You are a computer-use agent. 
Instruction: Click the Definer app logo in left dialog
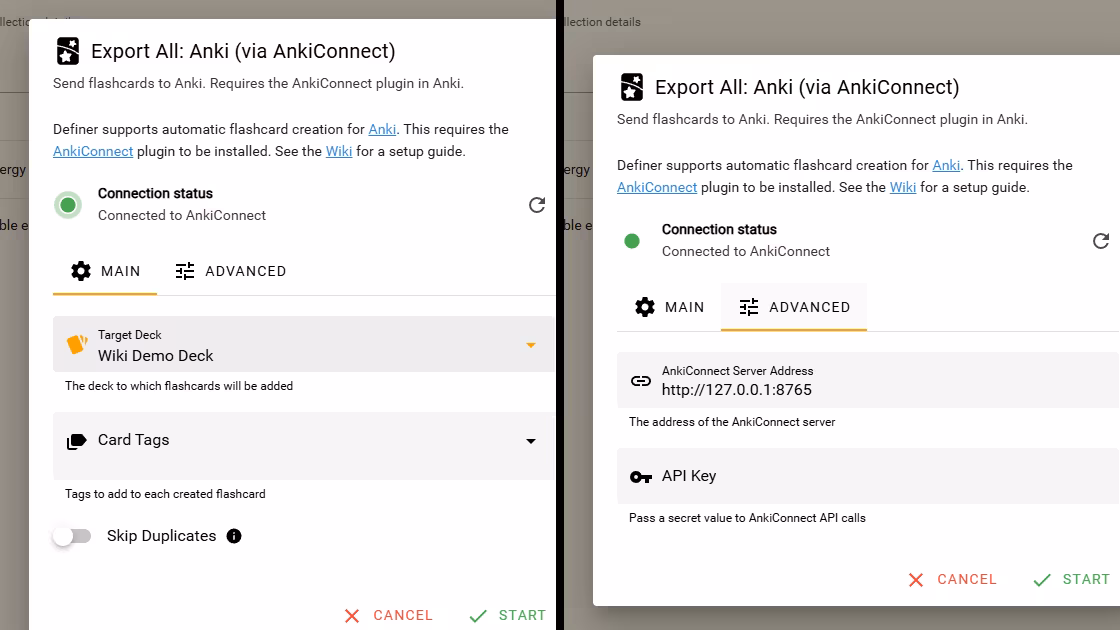pyautogui.click(x=68, y=51)
